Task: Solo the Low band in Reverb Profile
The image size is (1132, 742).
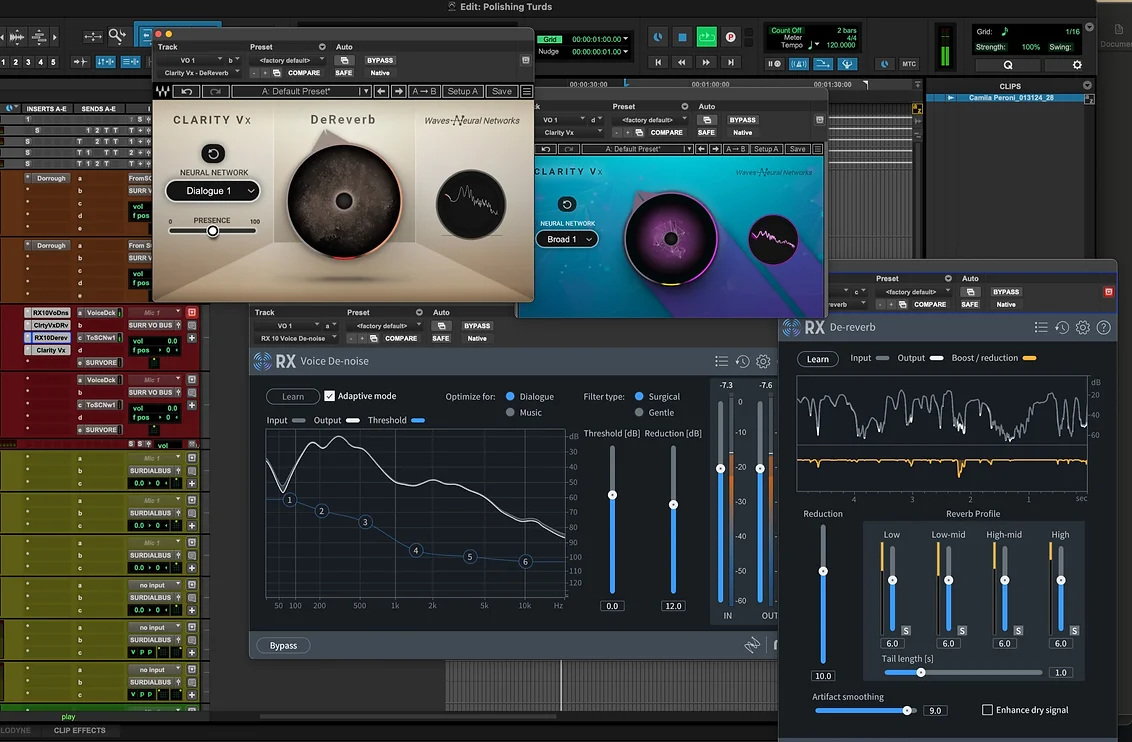Action: [906, 631]
